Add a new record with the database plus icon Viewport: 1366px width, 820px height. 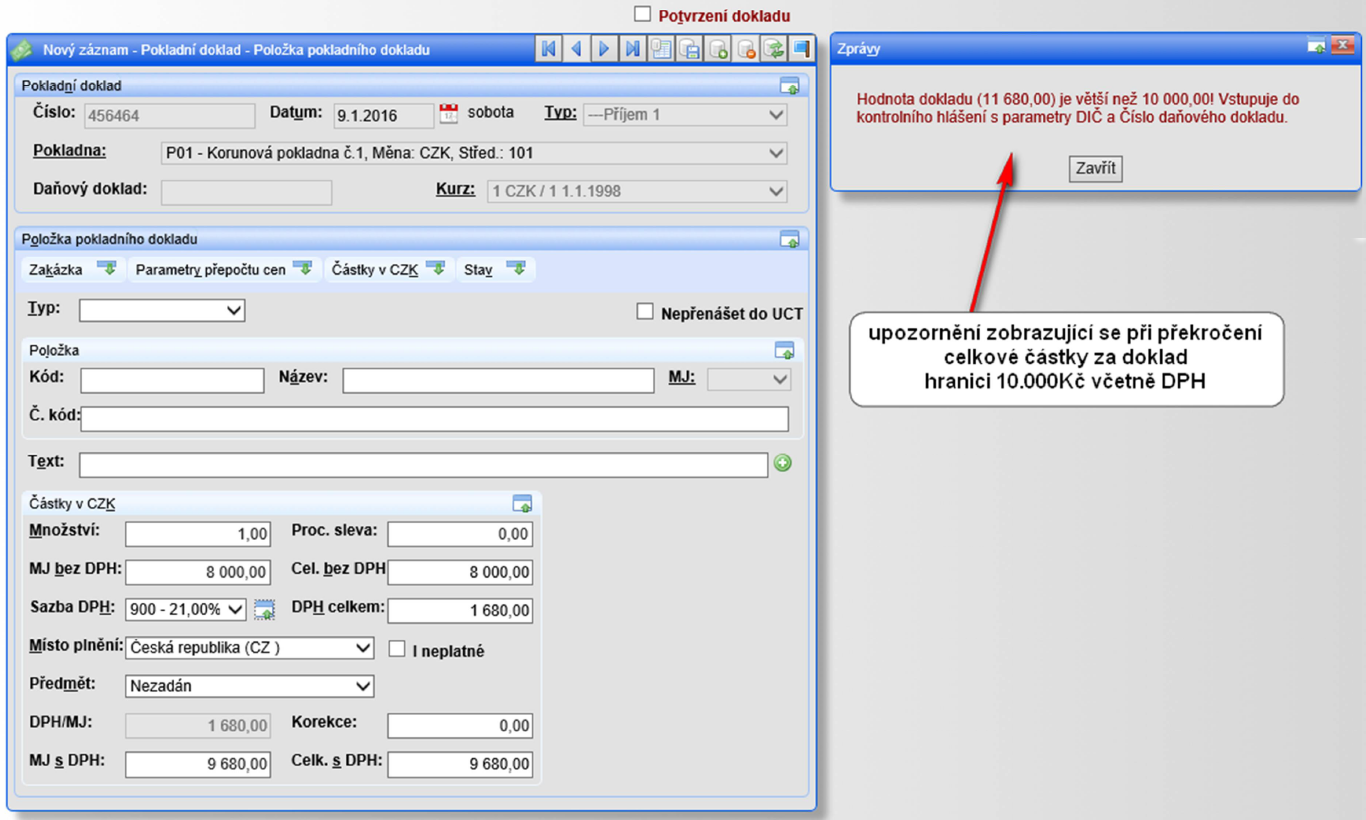click(717, 49)
